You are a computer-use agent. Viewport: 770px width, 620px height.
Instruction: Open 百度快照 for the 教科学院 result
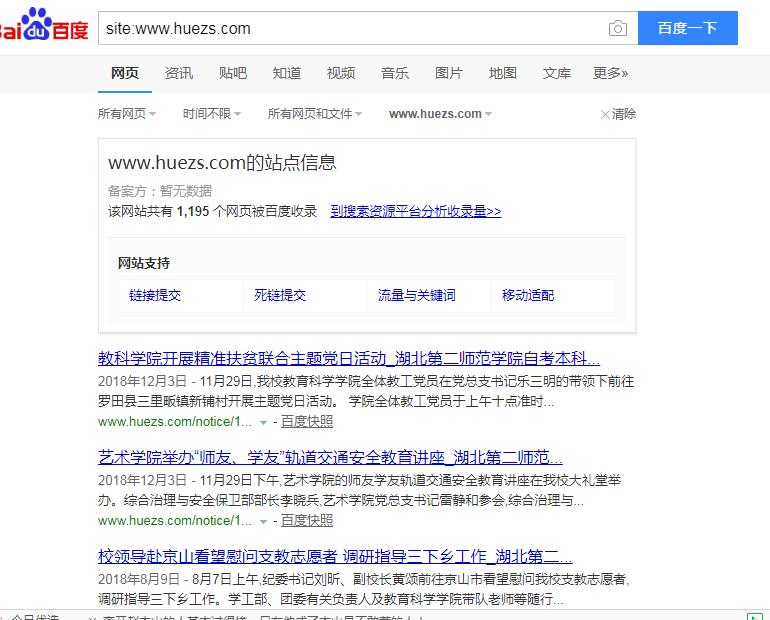coord(307,422)
